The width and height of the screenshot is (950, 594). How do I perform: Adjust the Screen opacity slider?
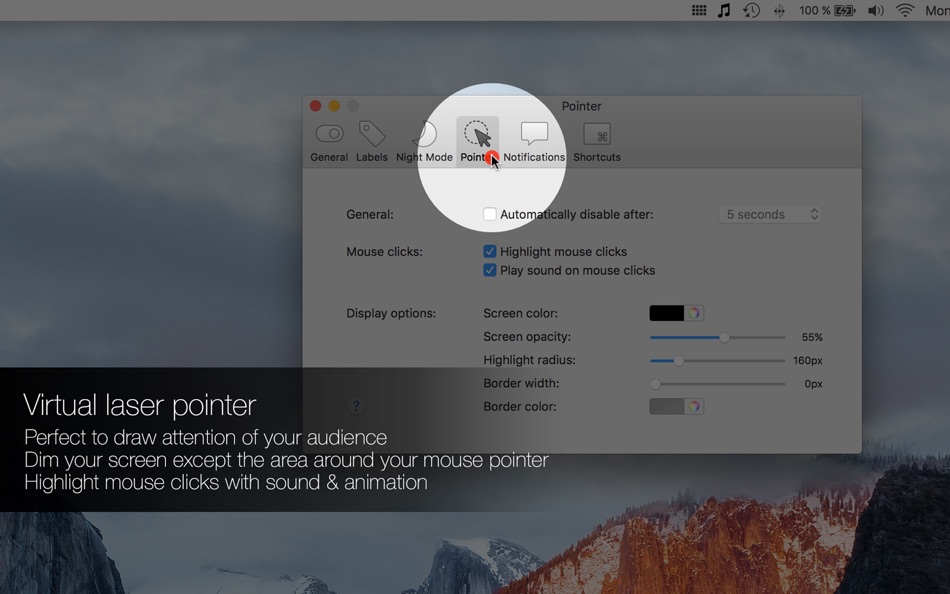717,337
